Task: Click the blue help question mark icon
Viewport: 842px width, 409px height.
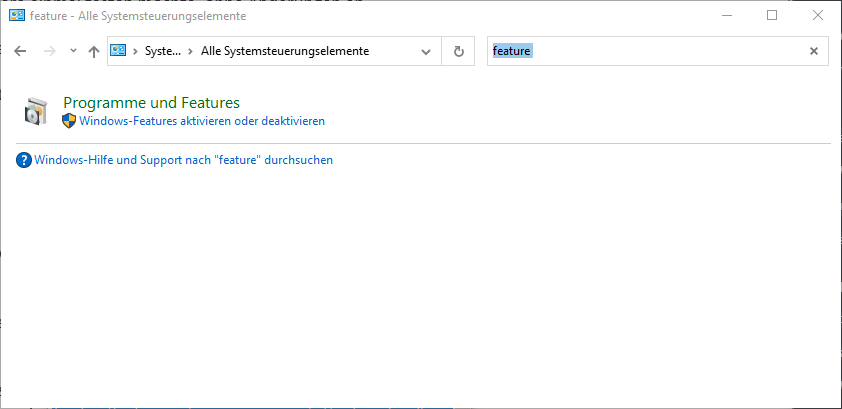Action: coord(24,160)
